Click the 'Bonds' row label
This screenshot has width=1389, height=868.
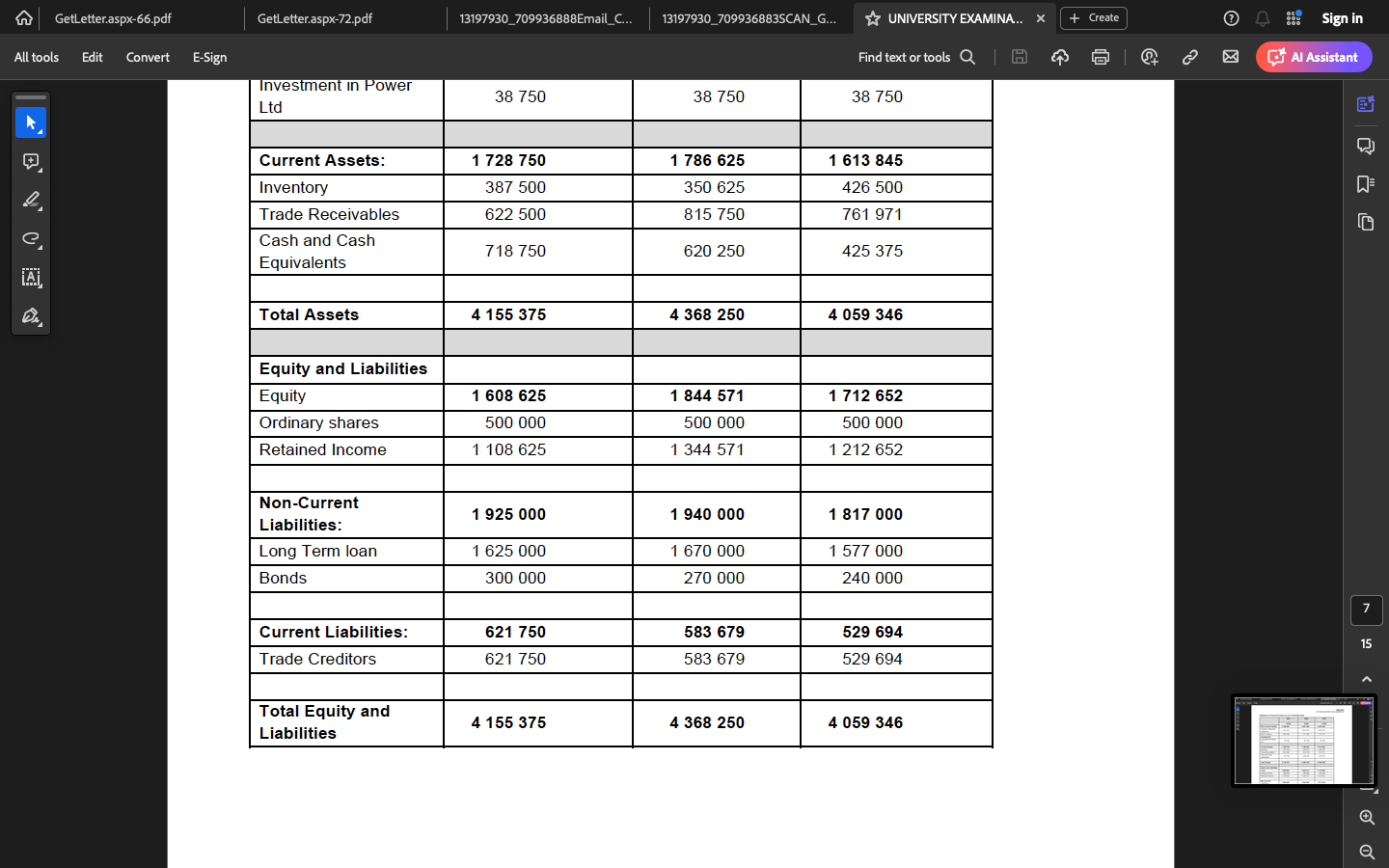(x=283, y=578)
